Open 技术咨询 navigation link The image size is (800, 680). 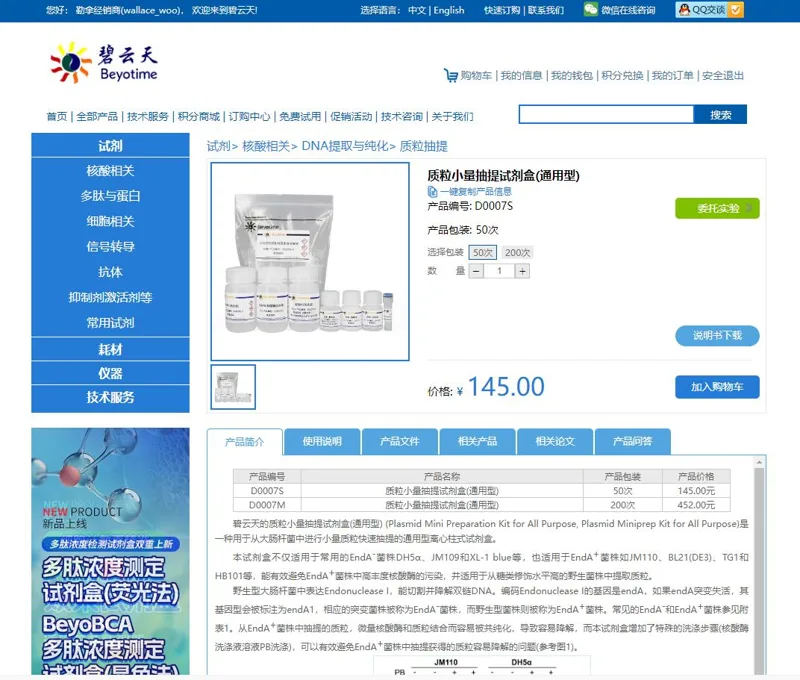(402, 116)
